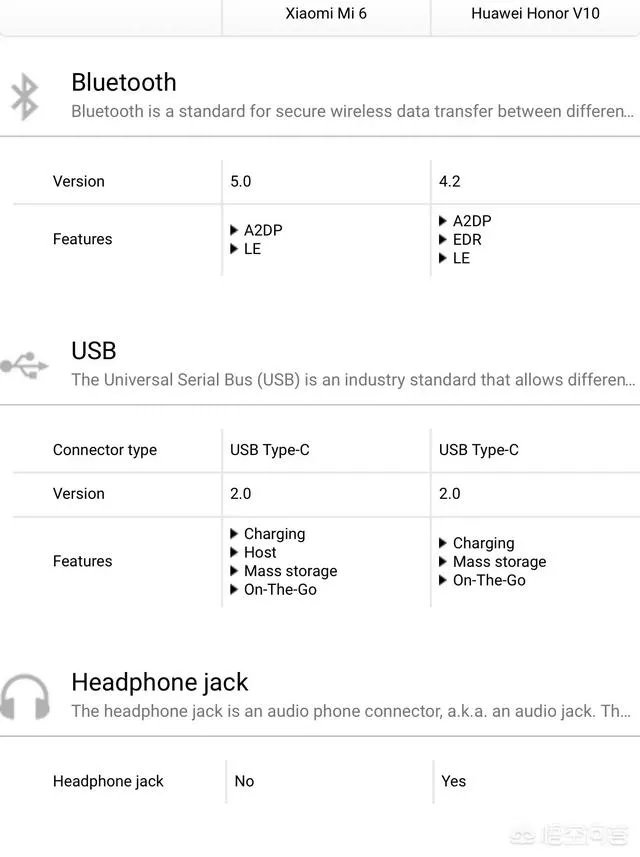Image resolution: width=640 pixels, height=857 pixels.
Task: Click the Huawei EDR feature arrow
Action: [x=444, y=240]
